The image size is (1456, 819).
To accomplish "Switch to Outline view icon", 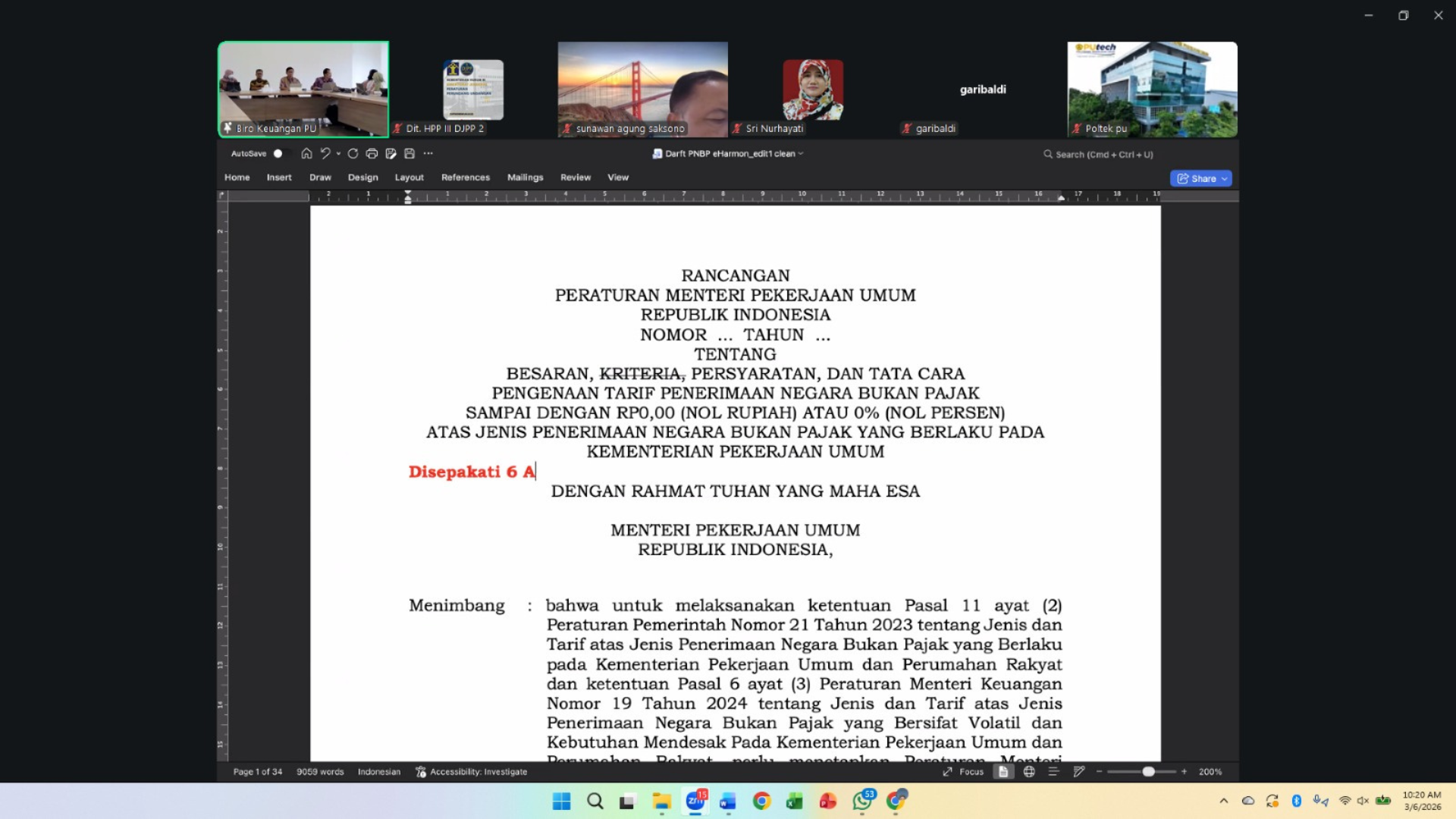I will click(1053, 772).
